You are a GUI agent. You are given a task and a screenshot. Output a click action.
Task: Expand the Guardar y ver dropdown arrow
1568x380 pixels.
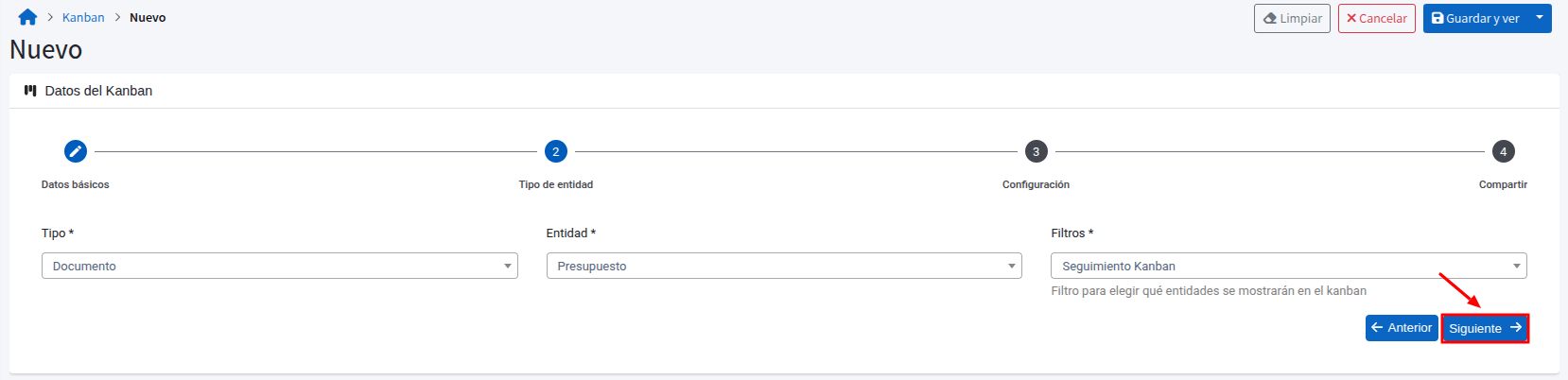pyautogui.click(x=1540, y=18)
